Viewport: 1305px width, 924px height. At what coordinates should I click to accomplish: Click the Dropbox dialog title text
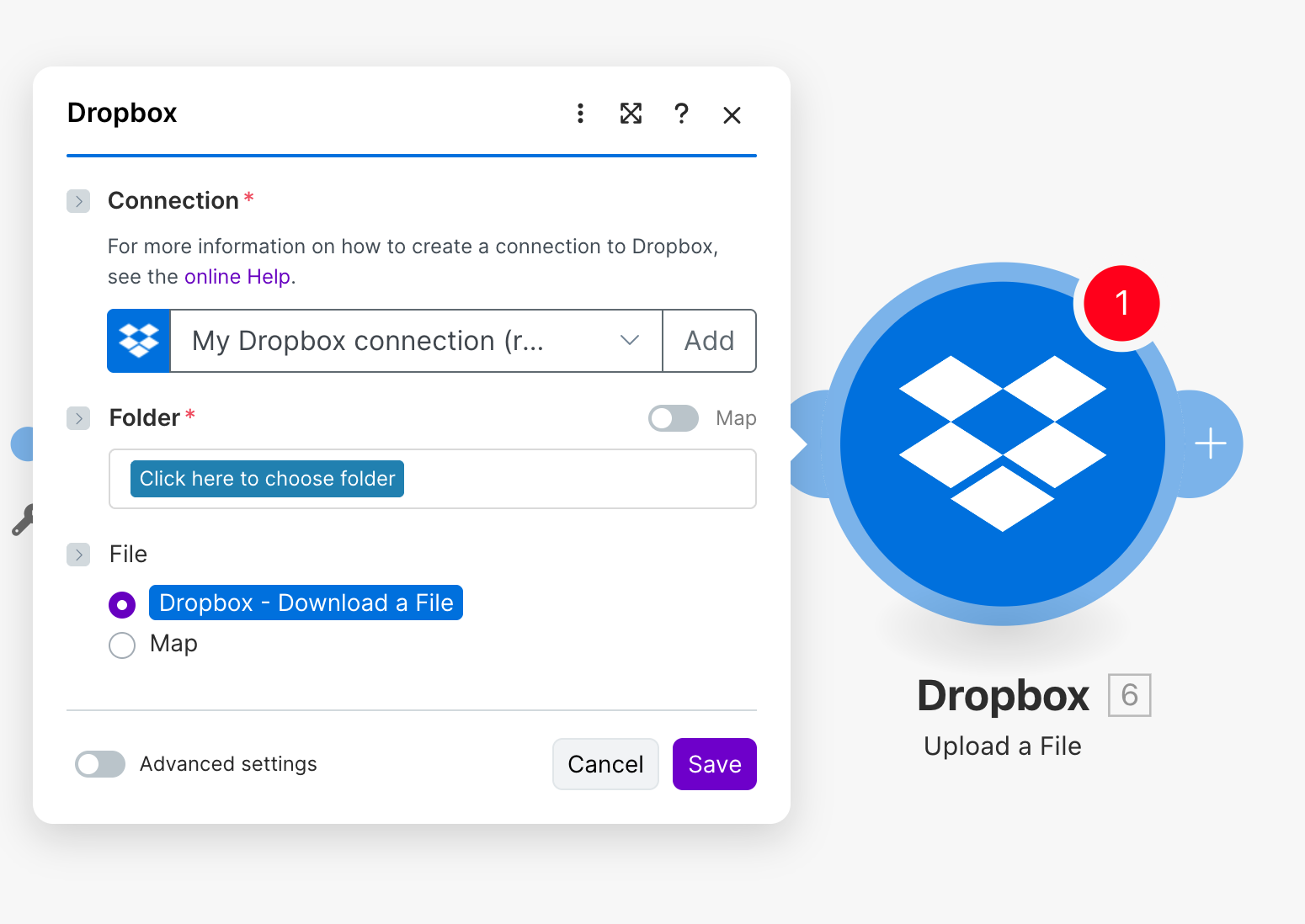122,113
